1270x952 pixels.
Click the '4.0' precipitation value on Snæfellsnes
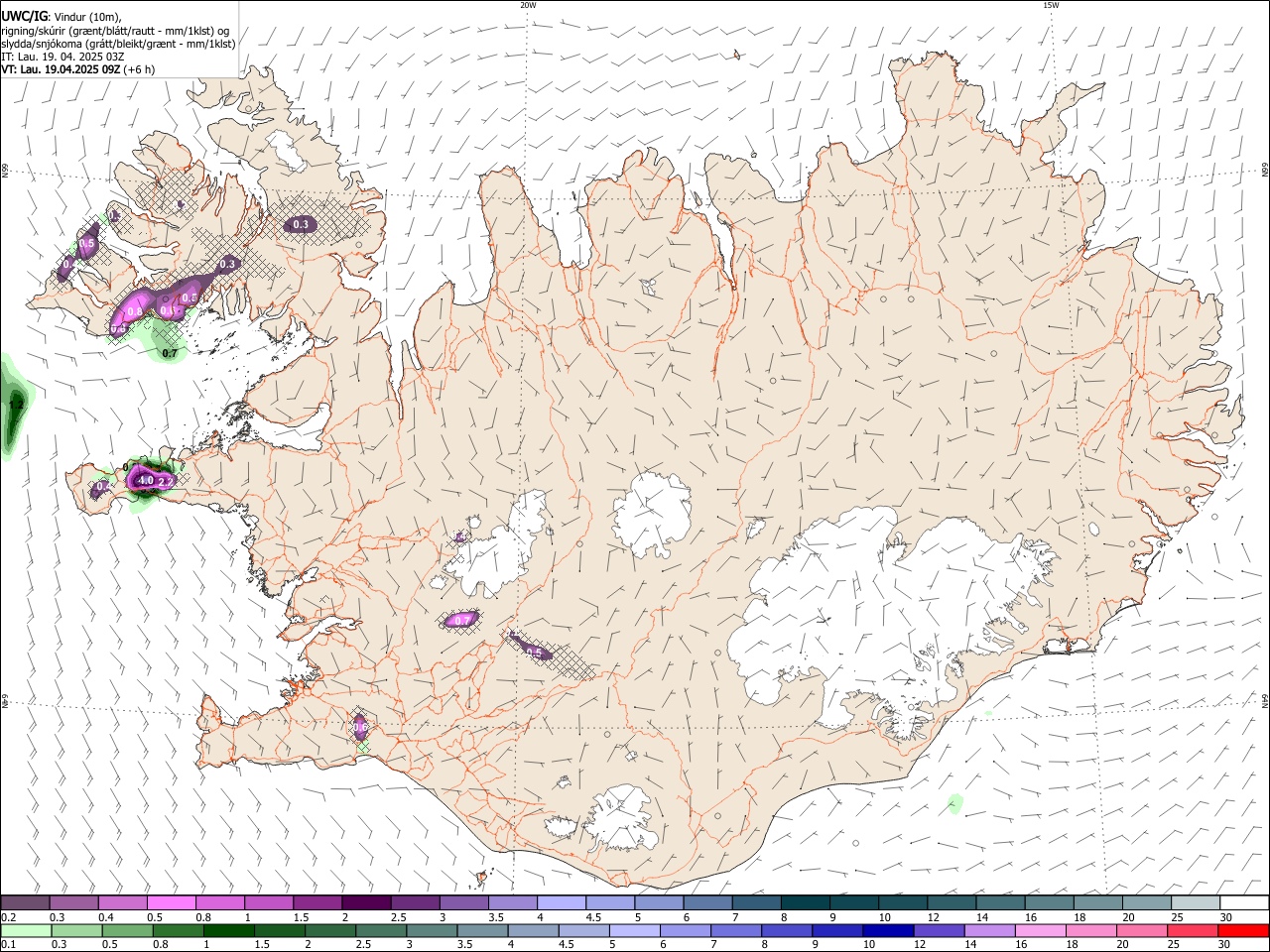point(145,480)
